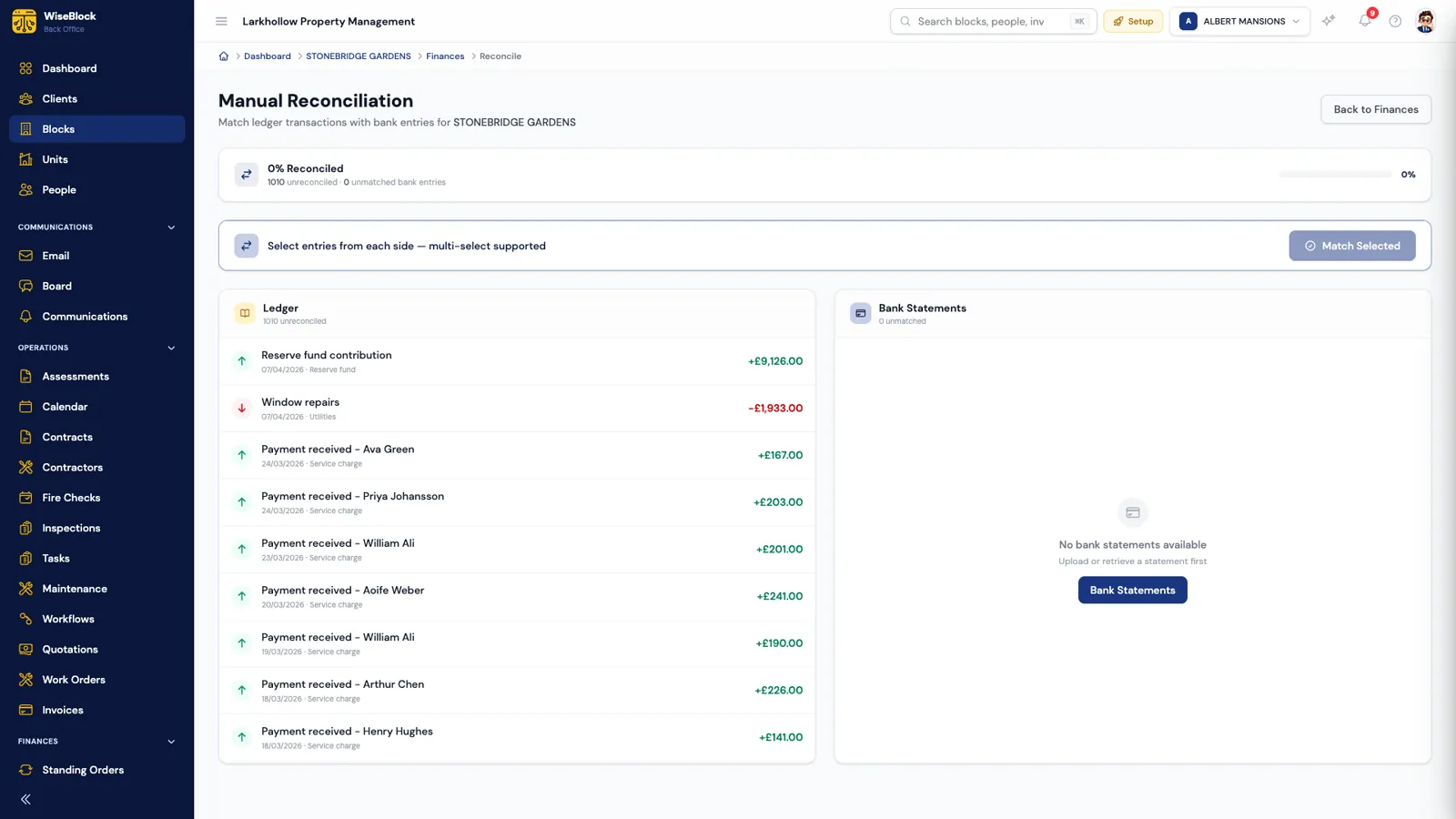1456x819 pixels.
Task: Go to home via breadcrumb house icon
Action: [x=224, y=56]
